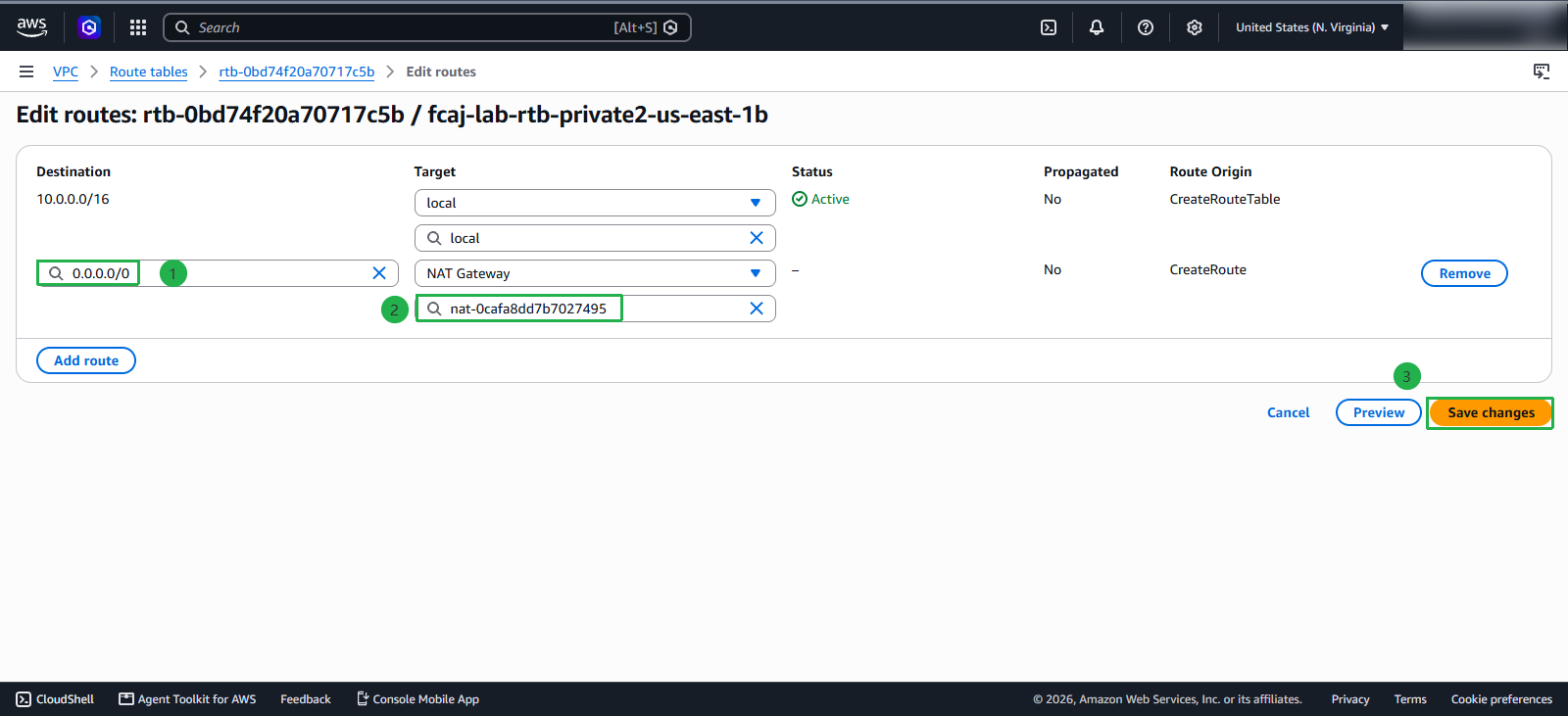Clear the nat-0cafa8dd7b7027495 target field

tap(757, 309)
